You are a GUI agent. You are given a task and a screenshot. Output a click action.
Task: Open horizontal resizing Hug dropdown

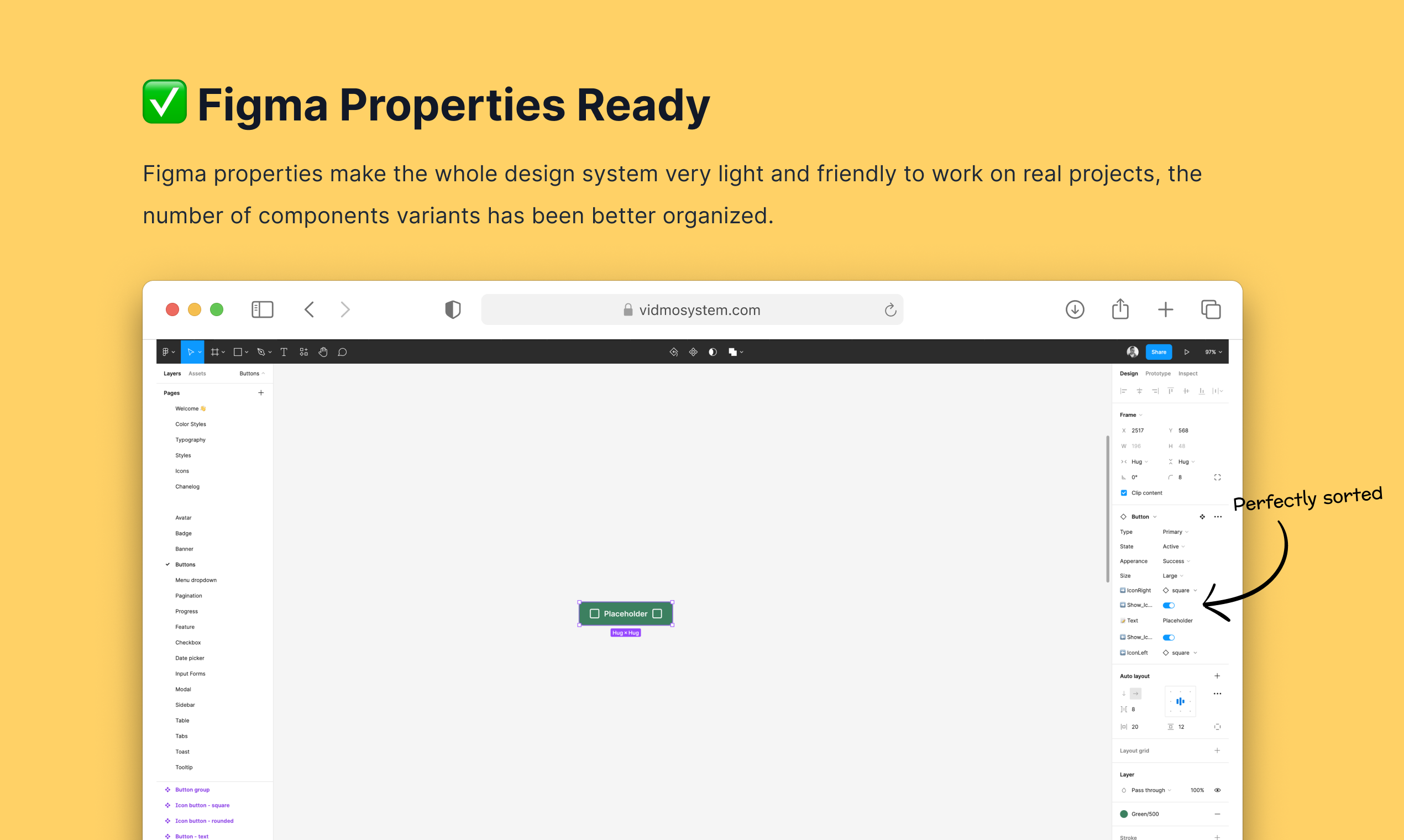click(x=1139, y=462)
